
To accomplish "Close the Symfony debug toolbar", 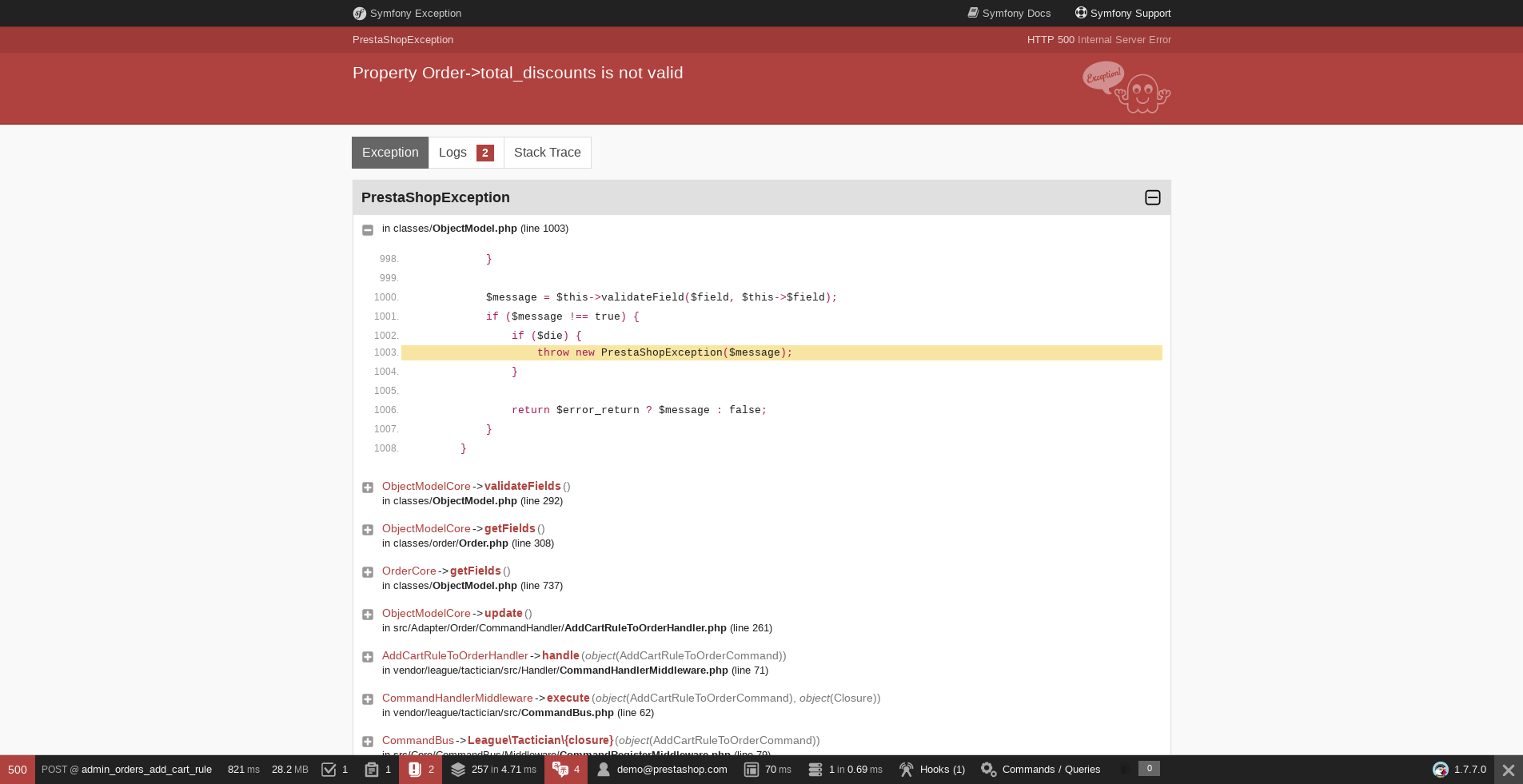I will (x=1509, y=770).
